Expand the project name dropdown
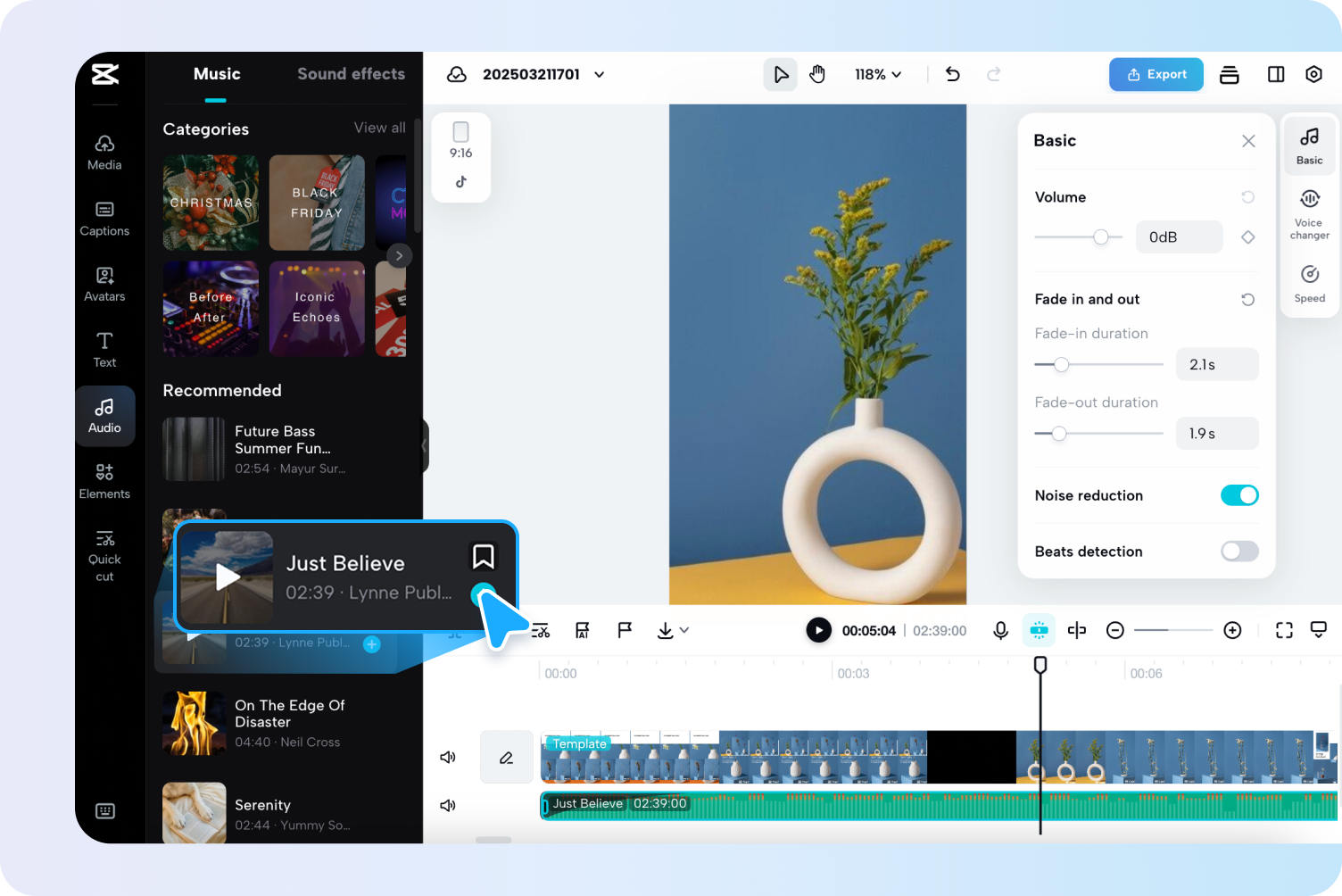This screenshot has width=1342, height=896. (599, 74)
